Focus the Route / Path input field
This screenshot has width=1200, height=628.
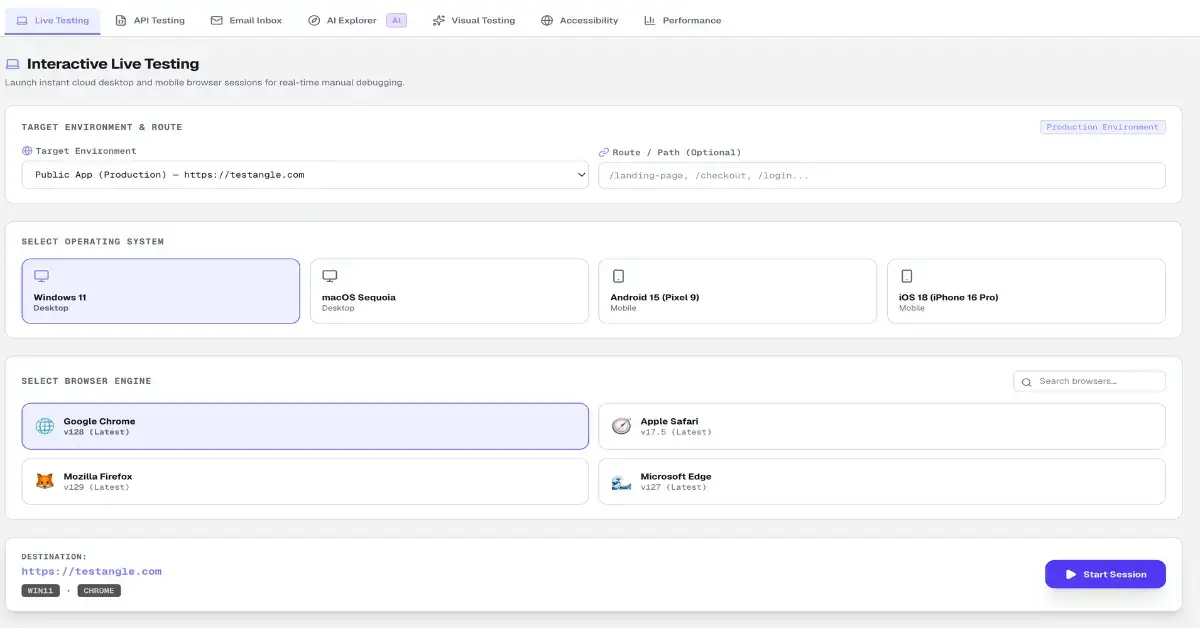[x=882, y=175]
